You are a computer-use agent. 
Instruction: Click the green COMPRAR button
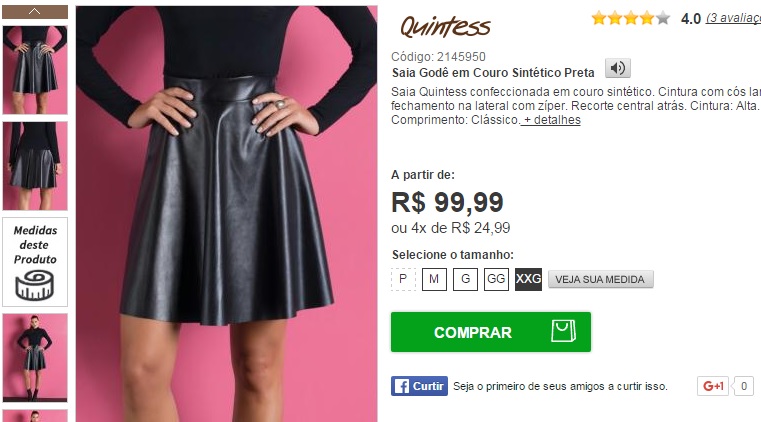click(x=491, y=332)
